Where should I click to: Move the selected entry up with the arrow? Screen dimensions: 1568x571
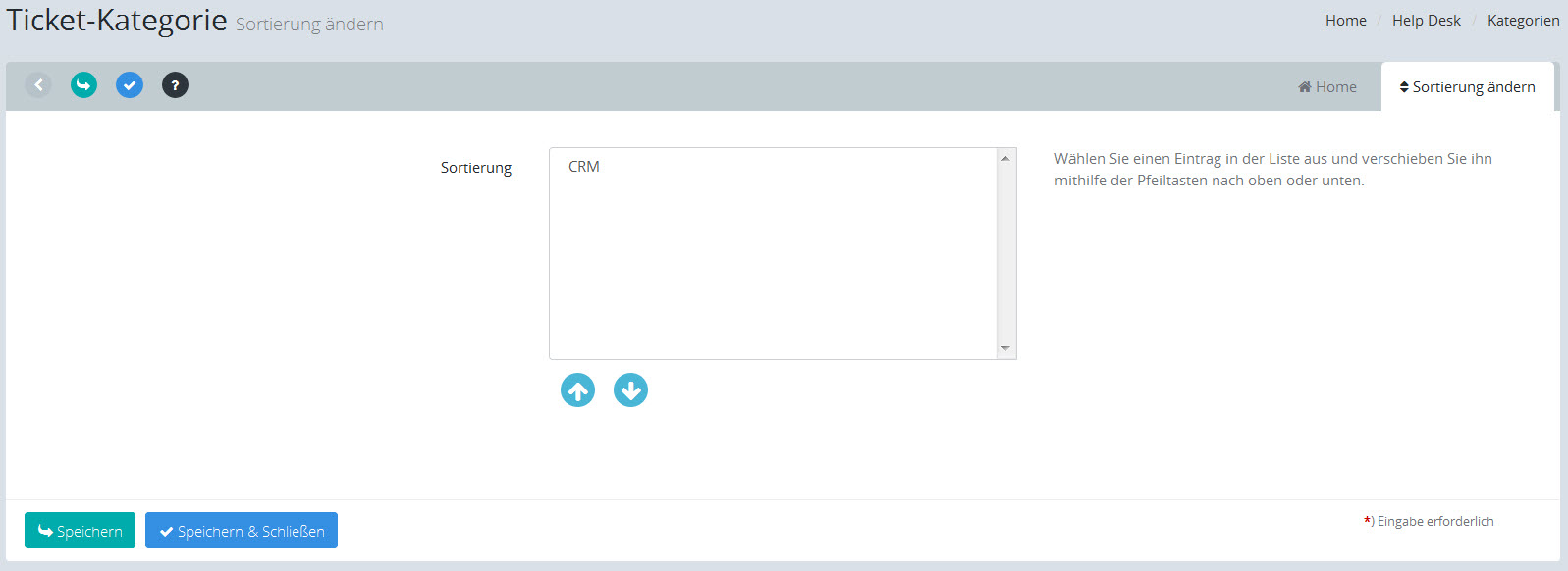[x=577, y=390]
